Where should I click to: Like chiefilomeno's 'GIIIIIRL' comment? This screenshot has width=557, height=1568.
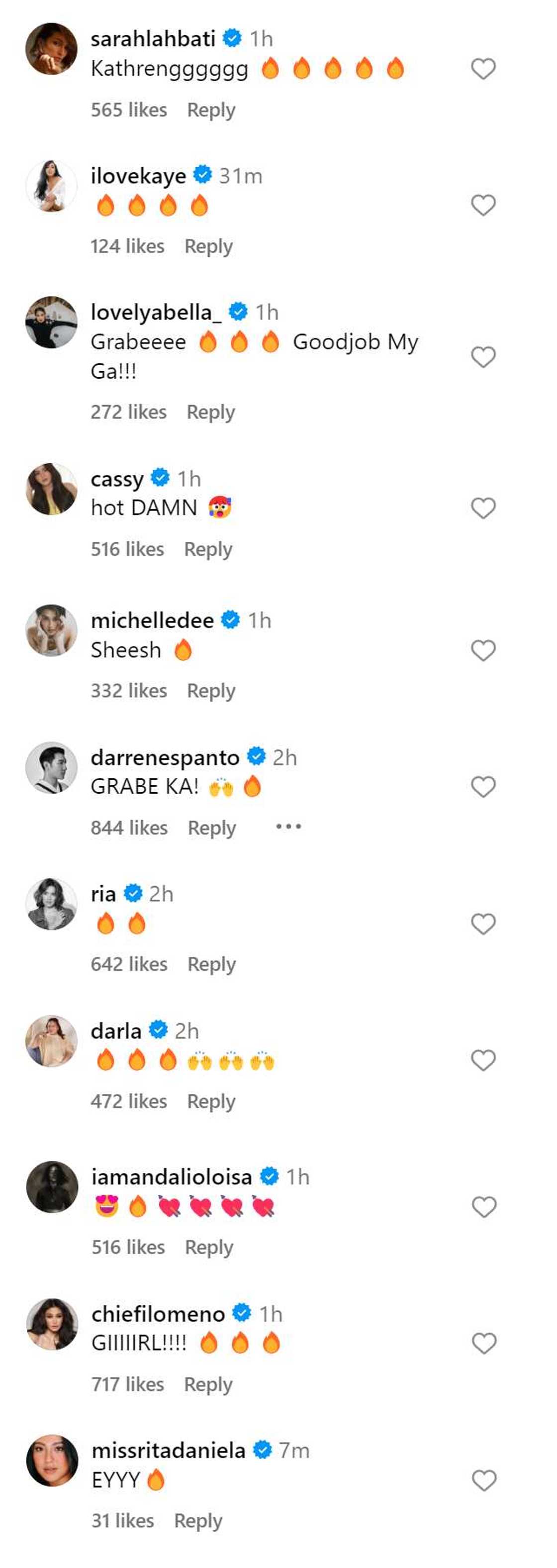484,1343
